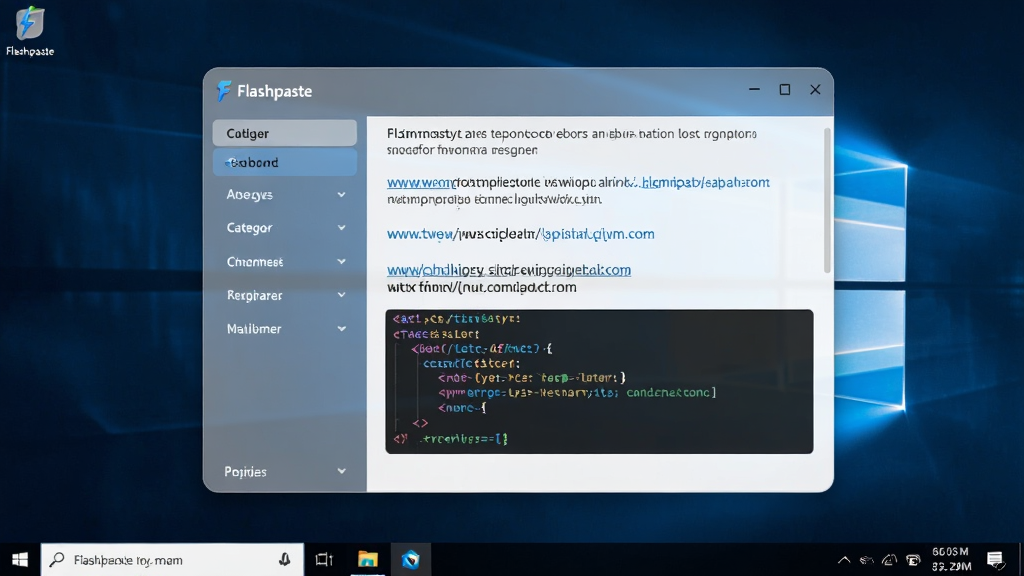Follow the link ending alym.com

[x=598, y=234]
